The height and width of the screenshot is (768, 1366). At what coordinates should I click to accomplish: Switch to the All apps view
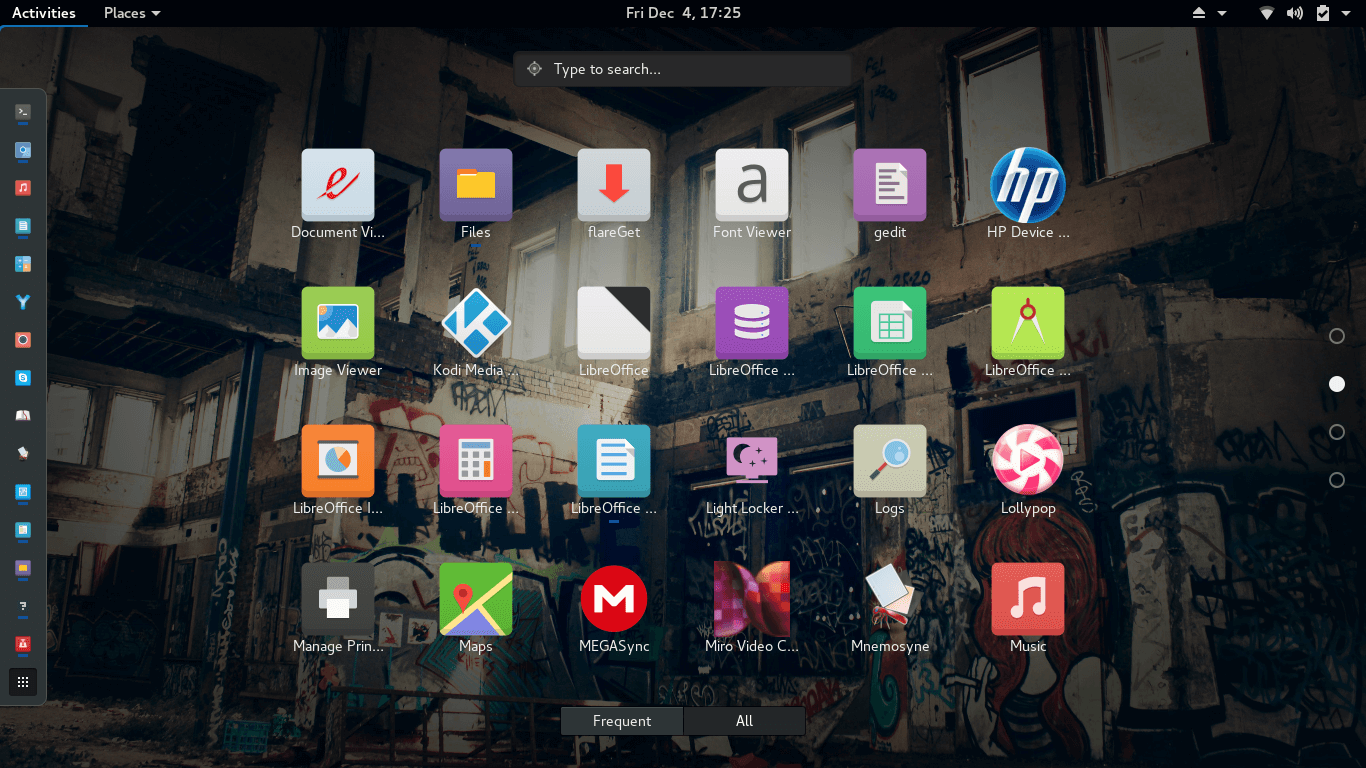tap(744, 721)
